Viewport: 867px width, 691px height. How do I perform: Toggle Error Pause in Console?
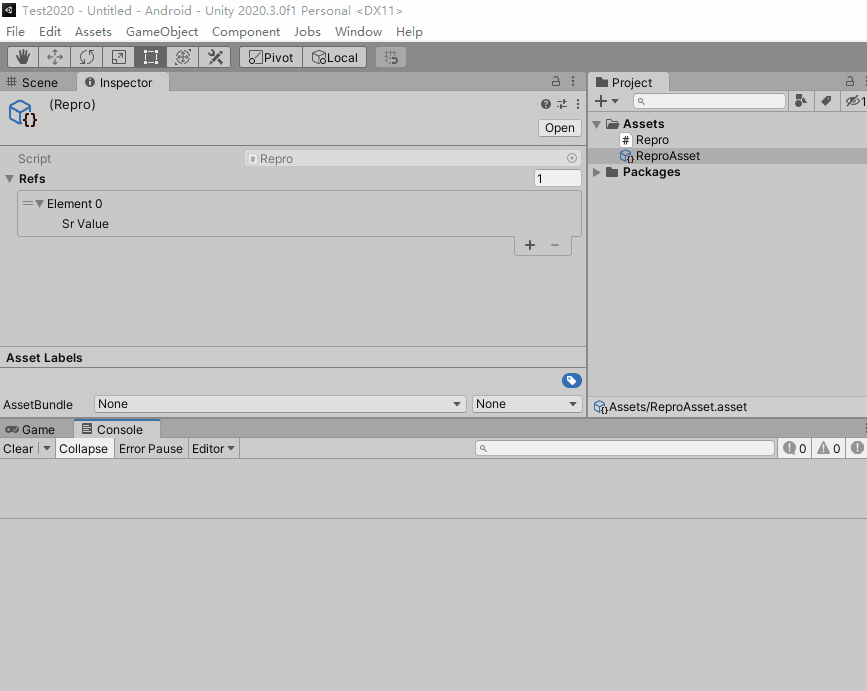150,449
